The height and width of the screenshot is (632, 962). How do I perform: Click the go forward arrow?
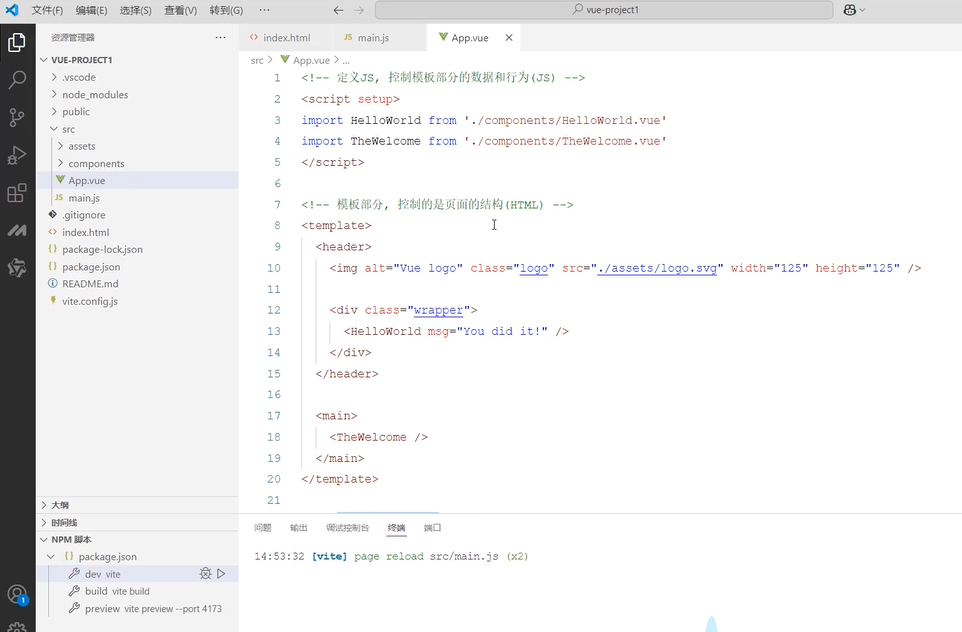(x=359, y=10)
